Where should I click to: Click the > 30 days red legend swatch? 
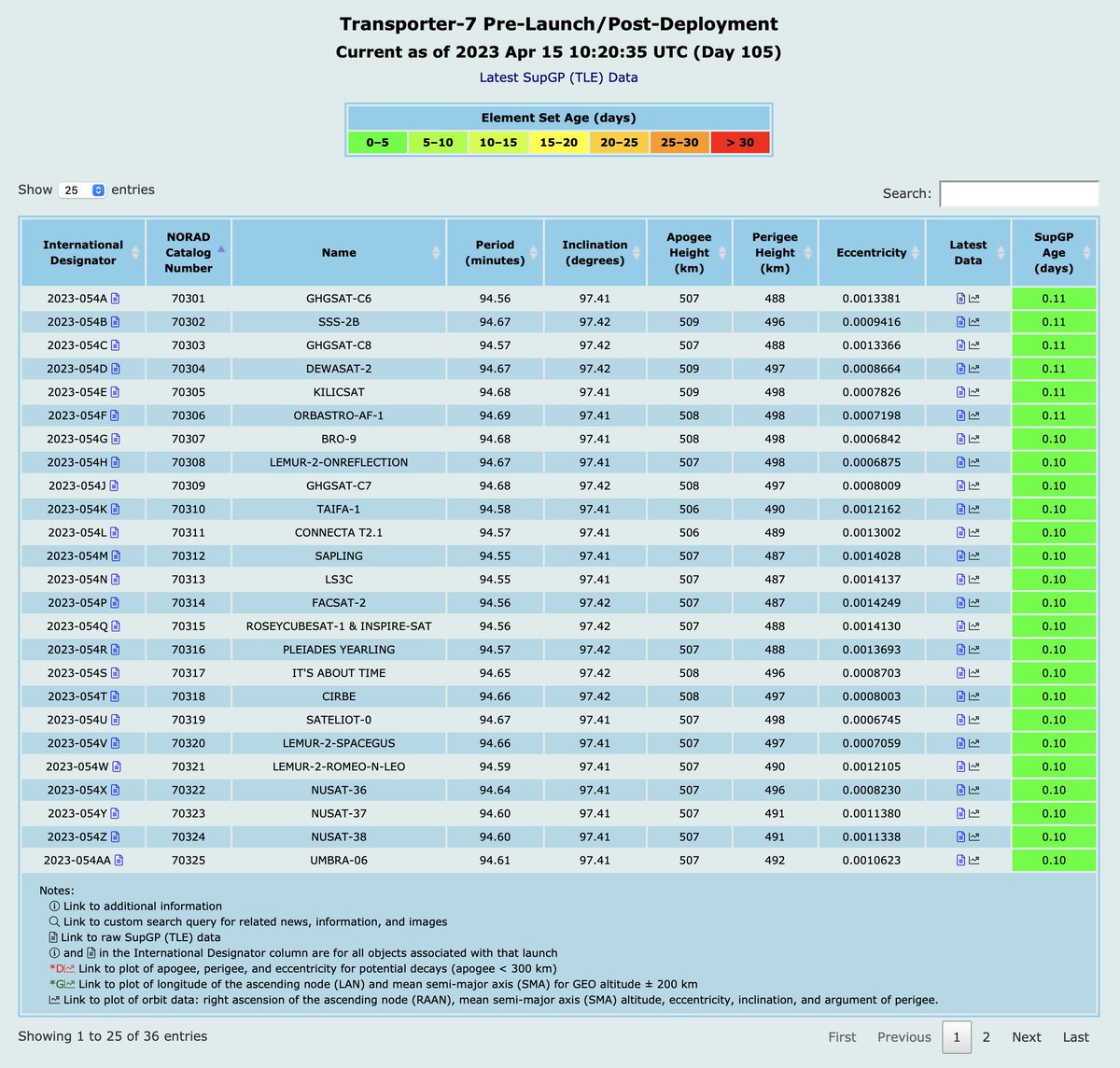pyautogui.click(x=740, y=143)
